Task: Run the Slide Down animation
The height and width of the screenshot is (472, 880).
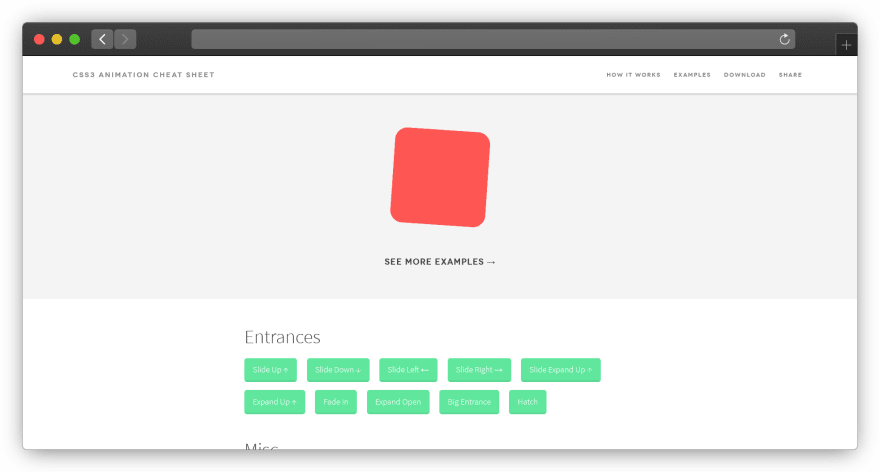Action: click(x=338, y=370)
